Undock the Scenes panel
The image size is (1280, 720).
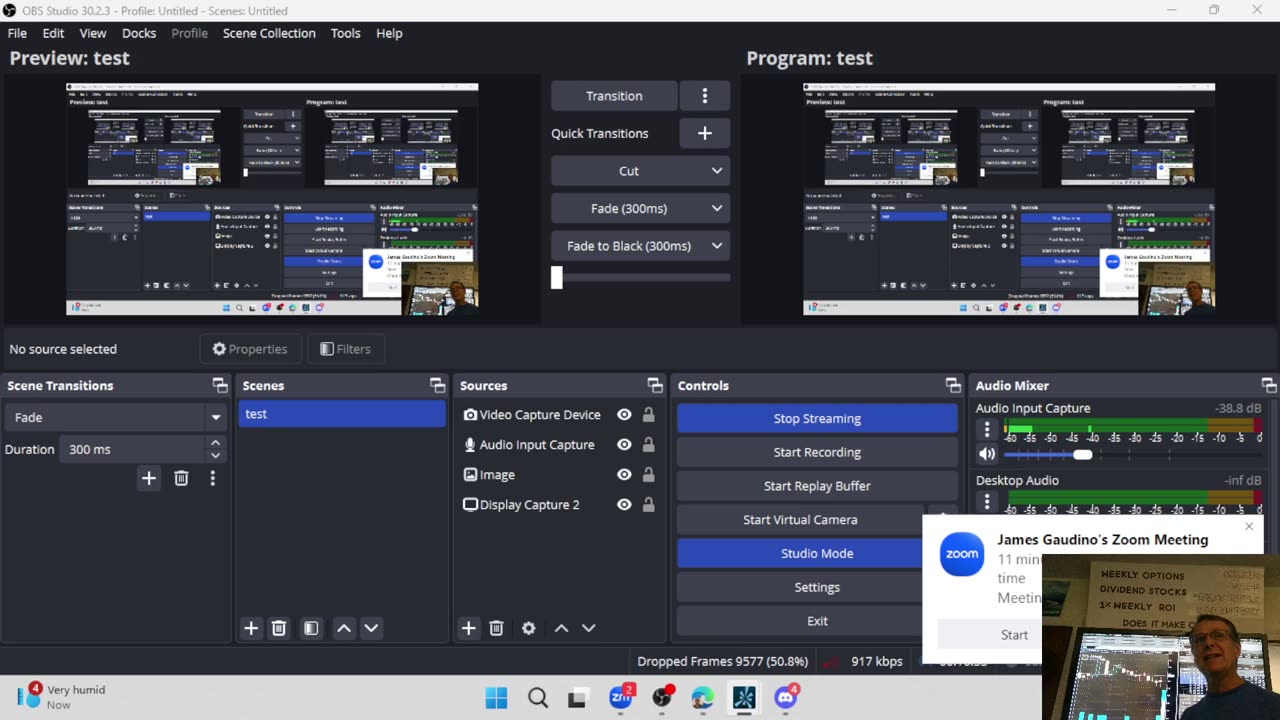tap(437, 385)
